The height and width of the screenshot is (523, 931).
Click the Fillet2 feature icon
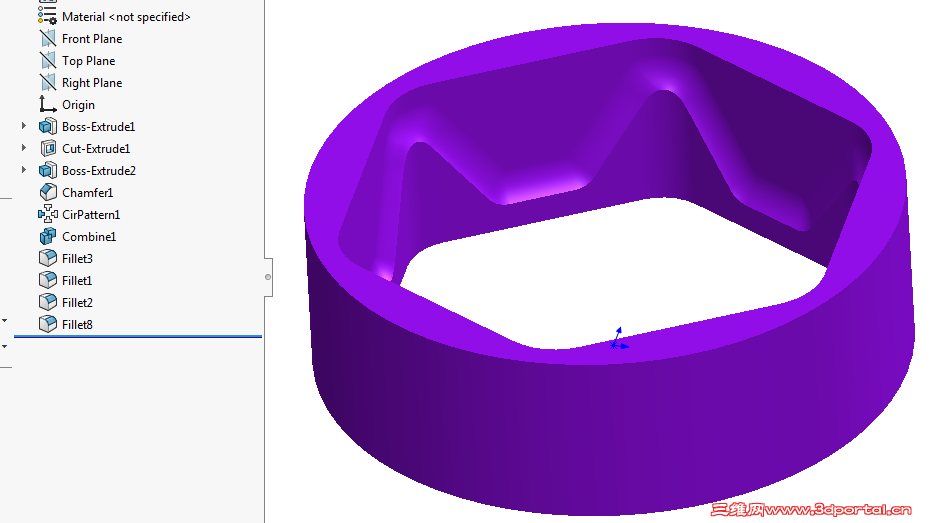pyautogui.click(x=48, y=302)
